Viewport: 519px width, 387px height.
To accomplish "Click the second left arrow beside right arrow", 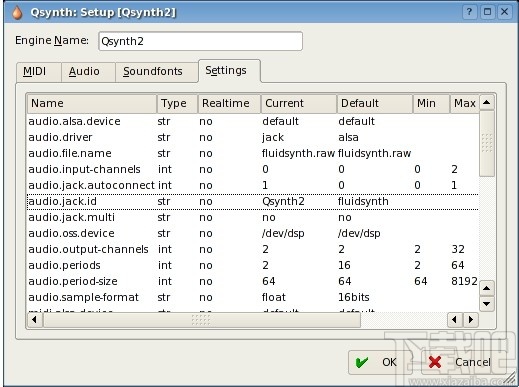I will 454,320.
